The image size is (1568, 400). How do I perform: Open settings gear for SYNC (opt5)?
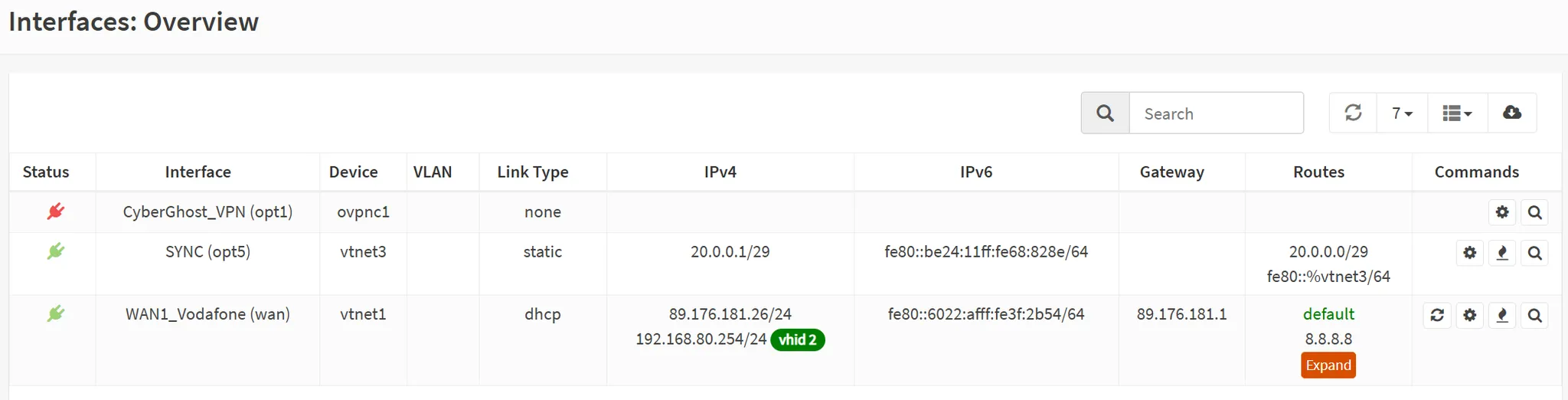click(1469, 253)
